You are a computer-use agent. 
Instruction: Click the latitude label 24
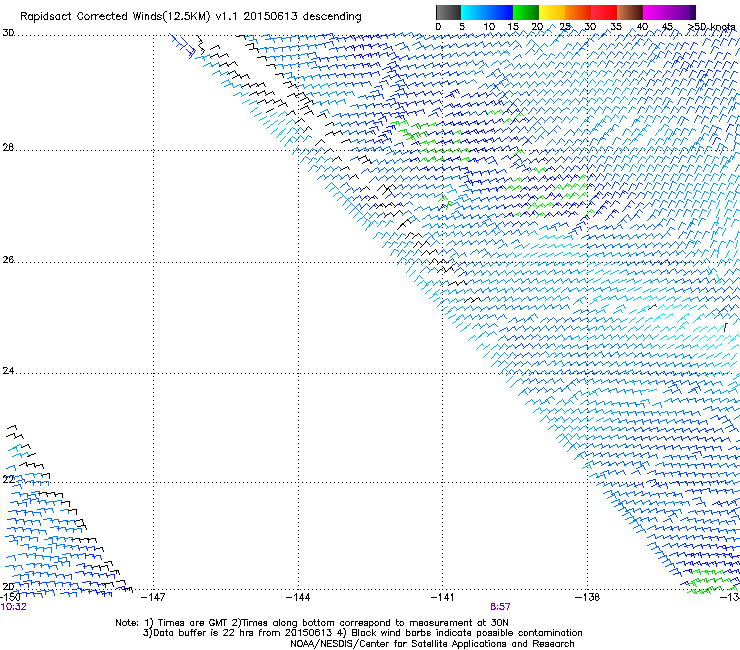8,371
